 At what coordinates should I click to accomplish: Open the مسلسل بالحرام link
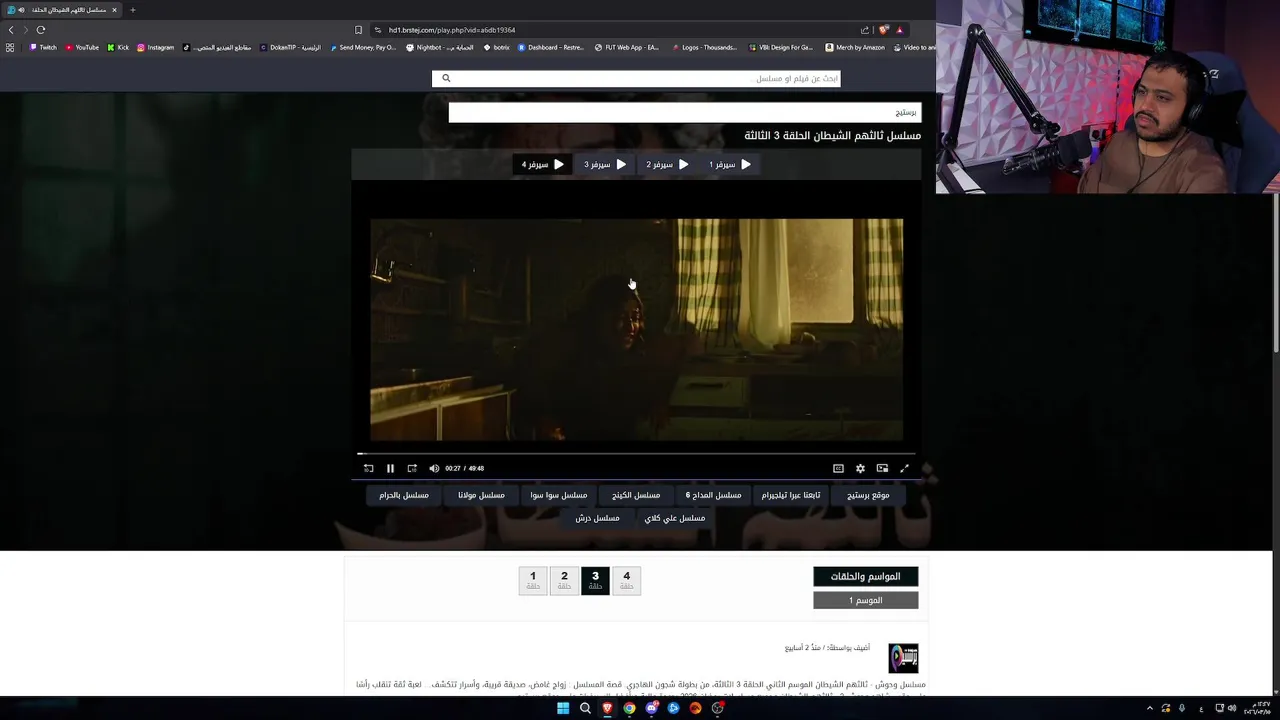(404, 495)
